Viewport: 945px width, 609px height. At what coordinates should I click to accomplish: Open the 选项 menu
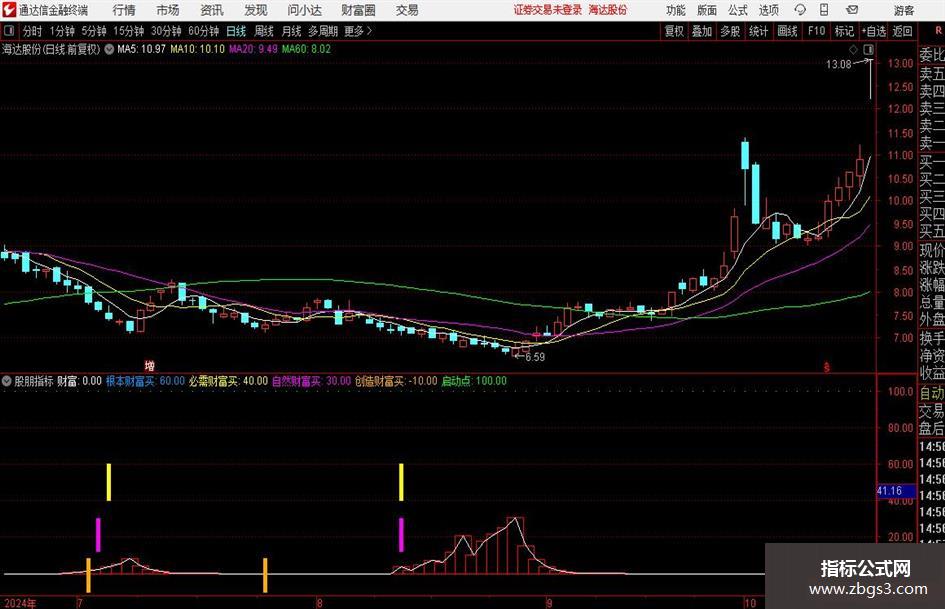coord(768,10)
